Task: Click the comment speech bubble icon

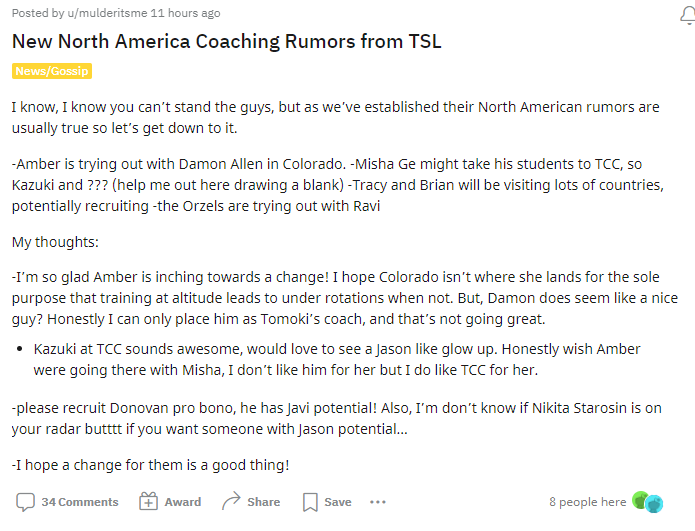Action: coord(26,501)
